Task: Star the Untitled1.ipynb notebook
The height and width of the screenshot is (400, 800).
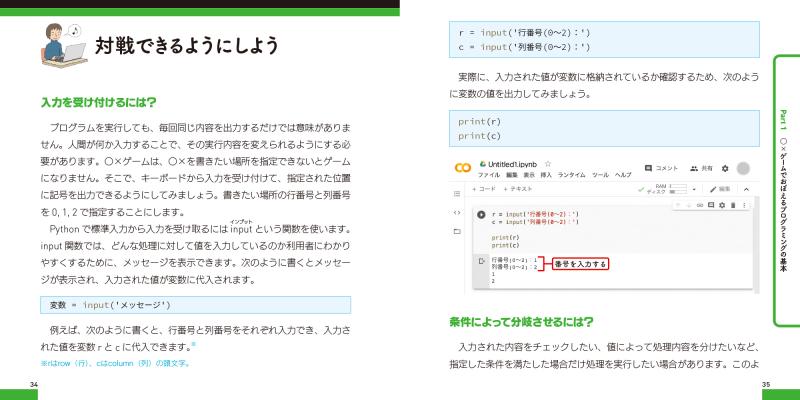Action: [548, 164]
